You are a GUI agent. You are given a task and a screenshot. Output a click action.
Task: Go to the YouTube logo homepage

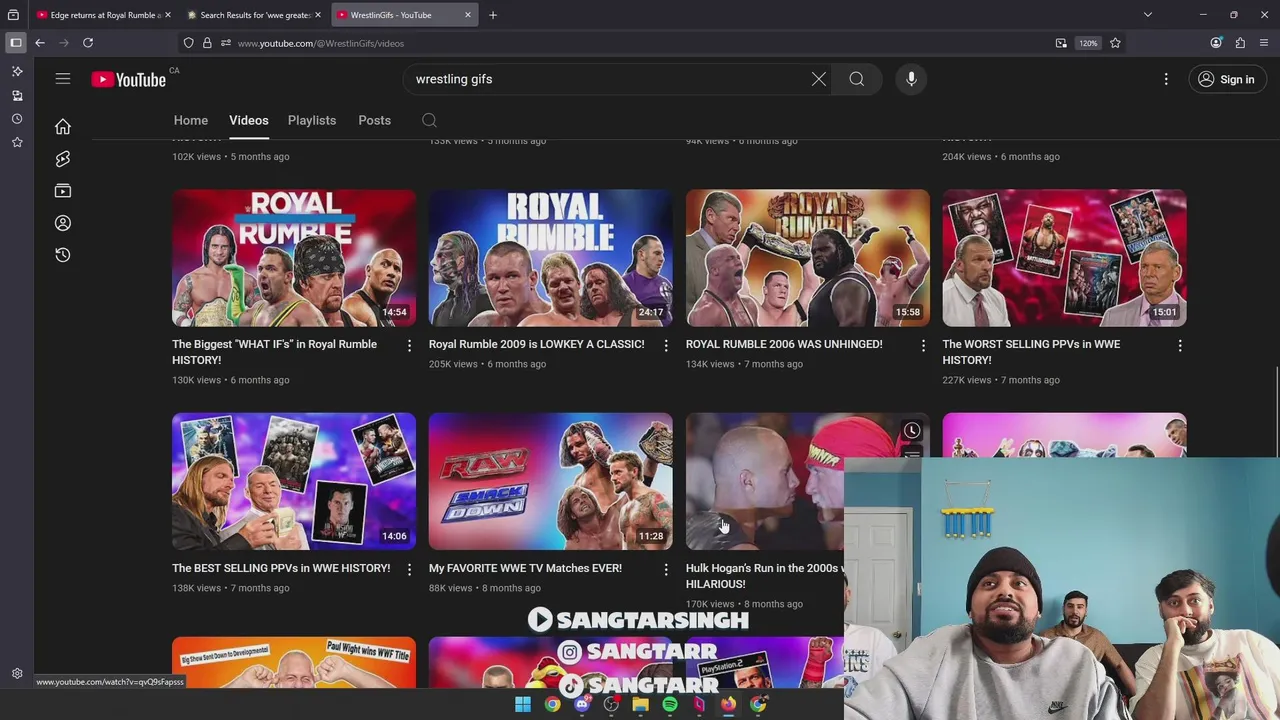(129, 79)
